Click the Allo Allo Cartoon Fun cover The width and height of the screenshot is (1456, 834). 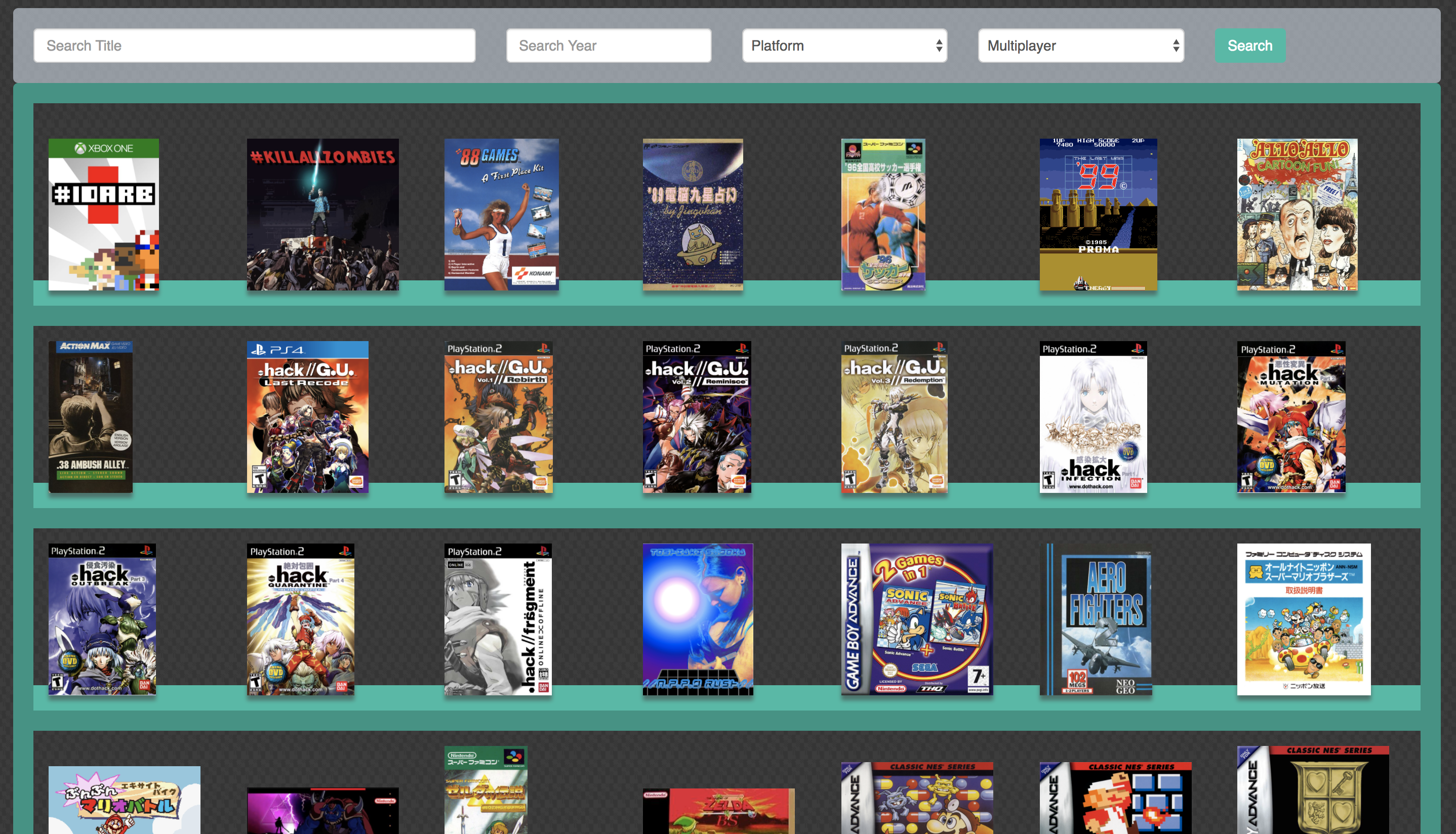1297,214
